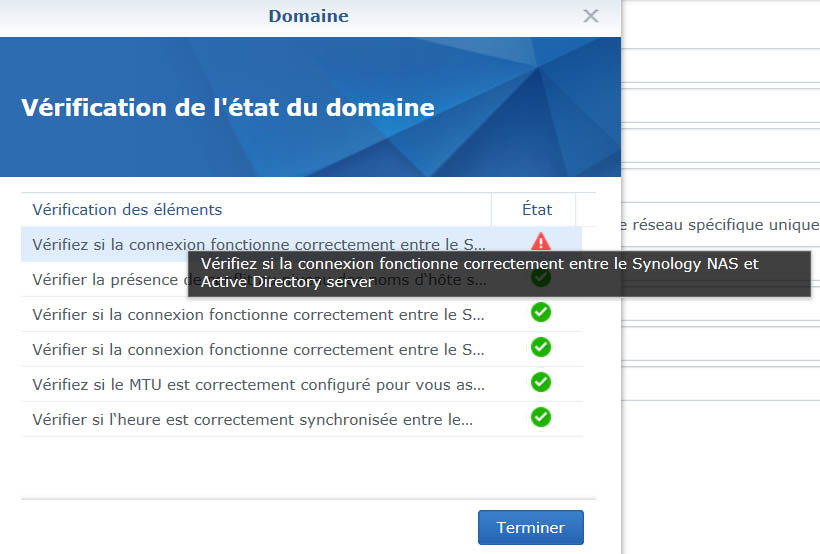Click the "Domaine" dialog title bar
Viewport: 820px width, 554px height.
click(308, 16)
